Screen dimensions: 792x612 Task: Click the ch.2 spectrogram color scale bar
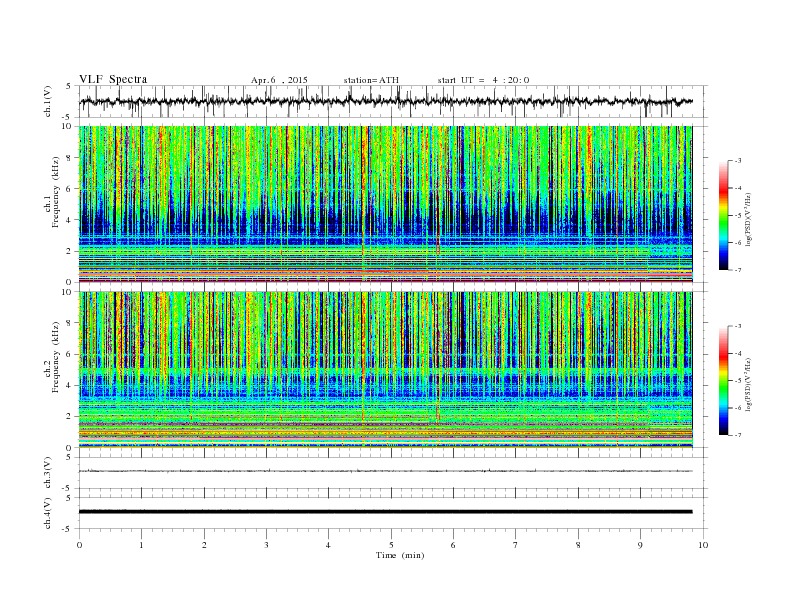click(723, 381)
